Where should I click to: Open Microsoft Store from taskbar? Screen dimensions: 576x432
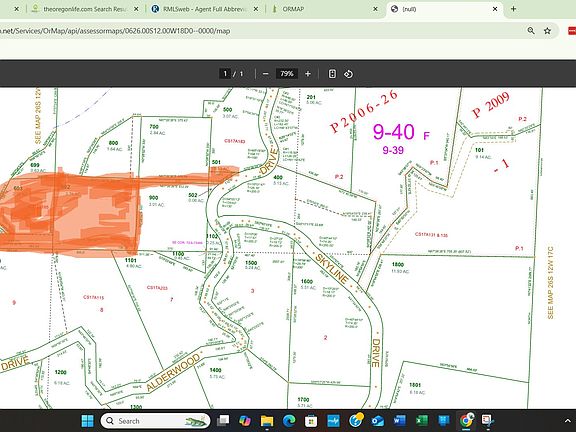click(x=311, y=421)
